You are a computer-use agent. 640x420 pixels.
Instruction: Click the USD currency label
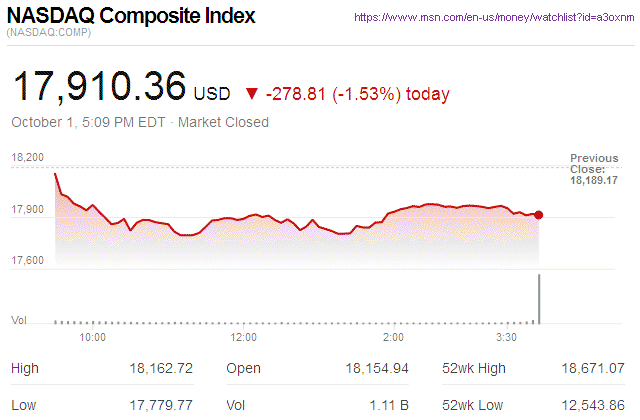click(212, 94)
